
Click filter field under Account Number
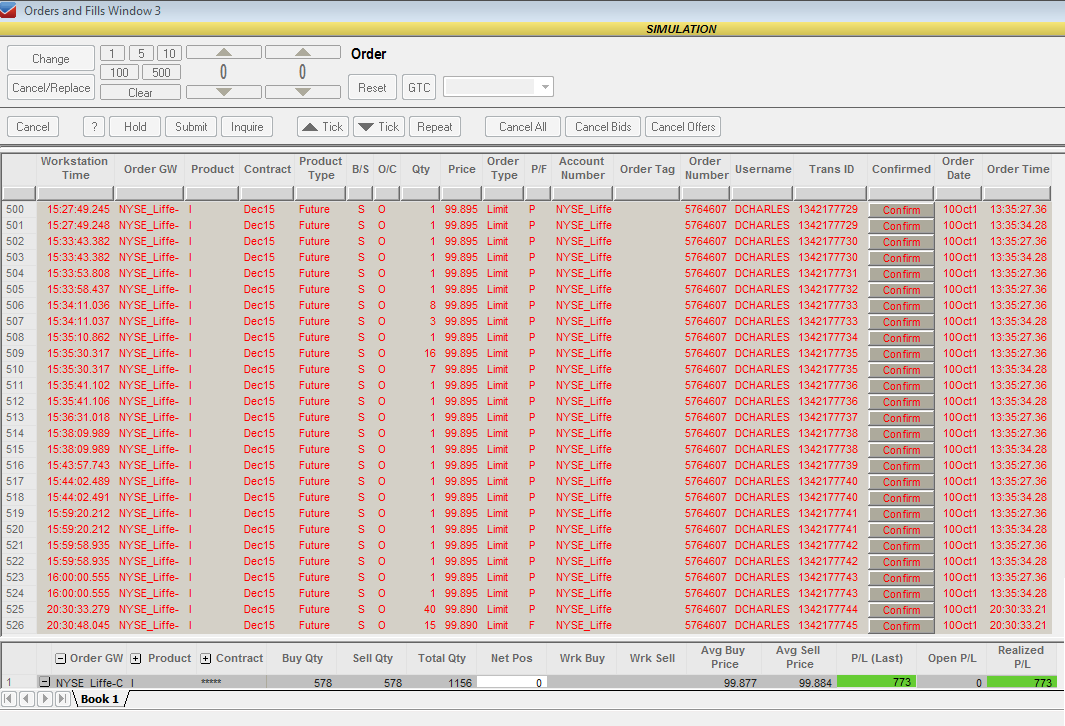click(582, 194)
